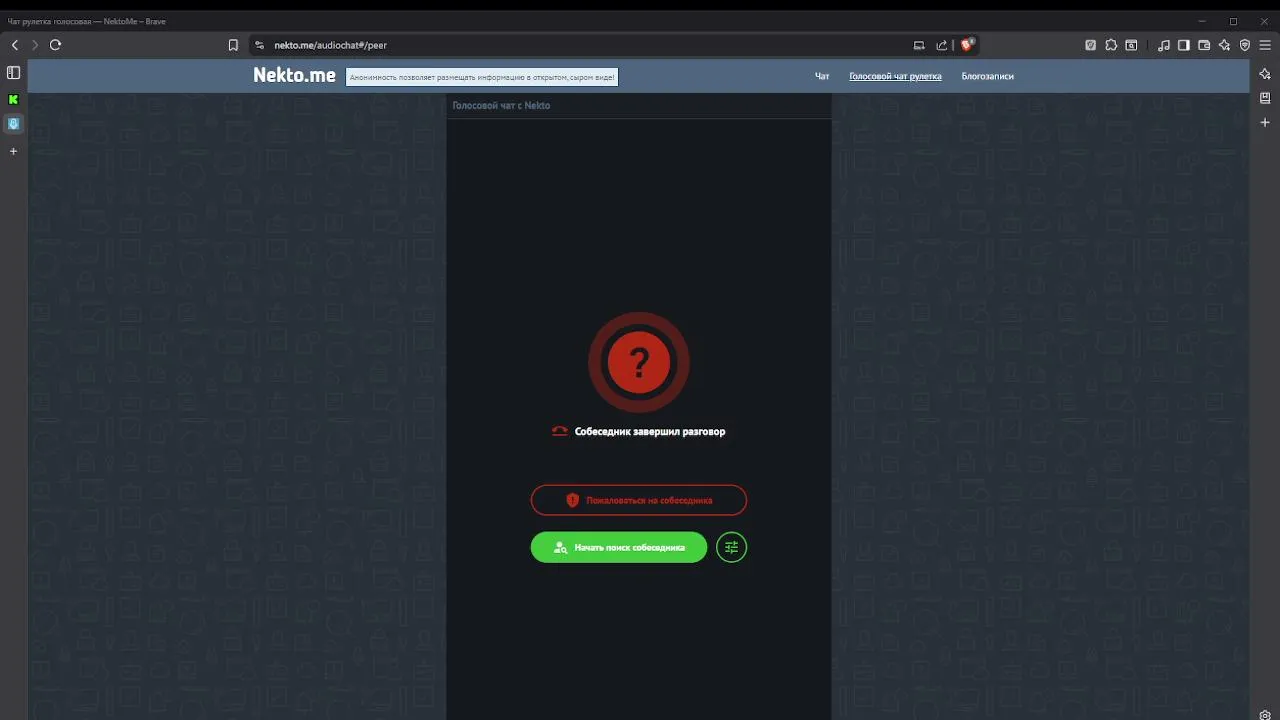
Task: Click the Nekto.me site logo
Action: (x=294, y=75)
